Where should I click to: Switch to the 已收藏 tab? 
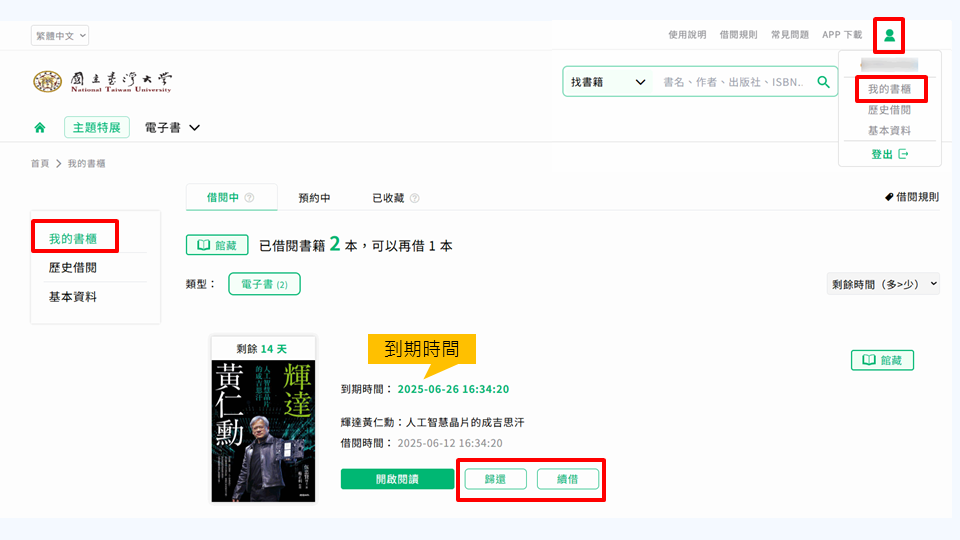(388, 198)
